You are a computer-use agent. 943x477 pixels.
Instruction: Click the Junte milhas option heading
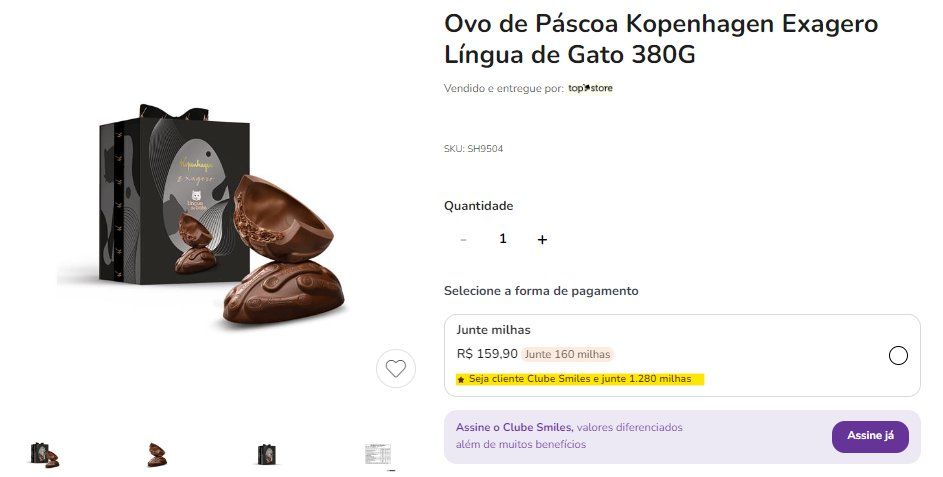tap(493, 330)
